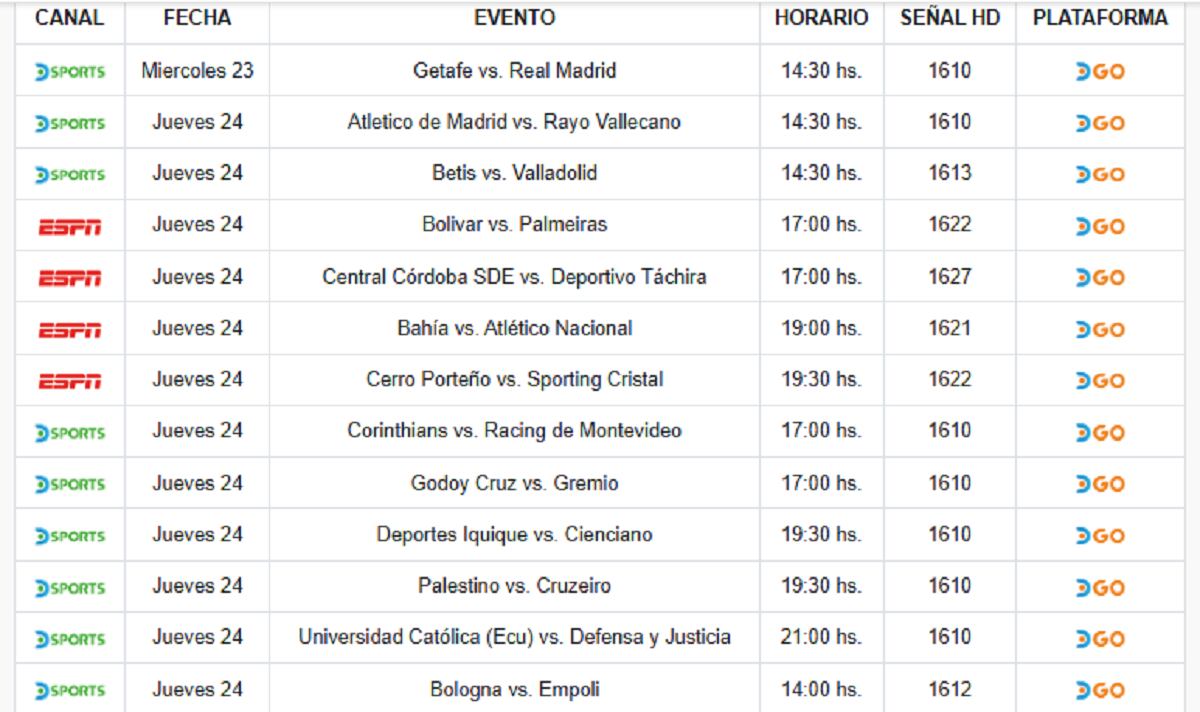The height and width of the screenshot is (712, 1200).
Task: Open DGO logo in Betis vs. Valladolid row
Action: coord(1100,175)
